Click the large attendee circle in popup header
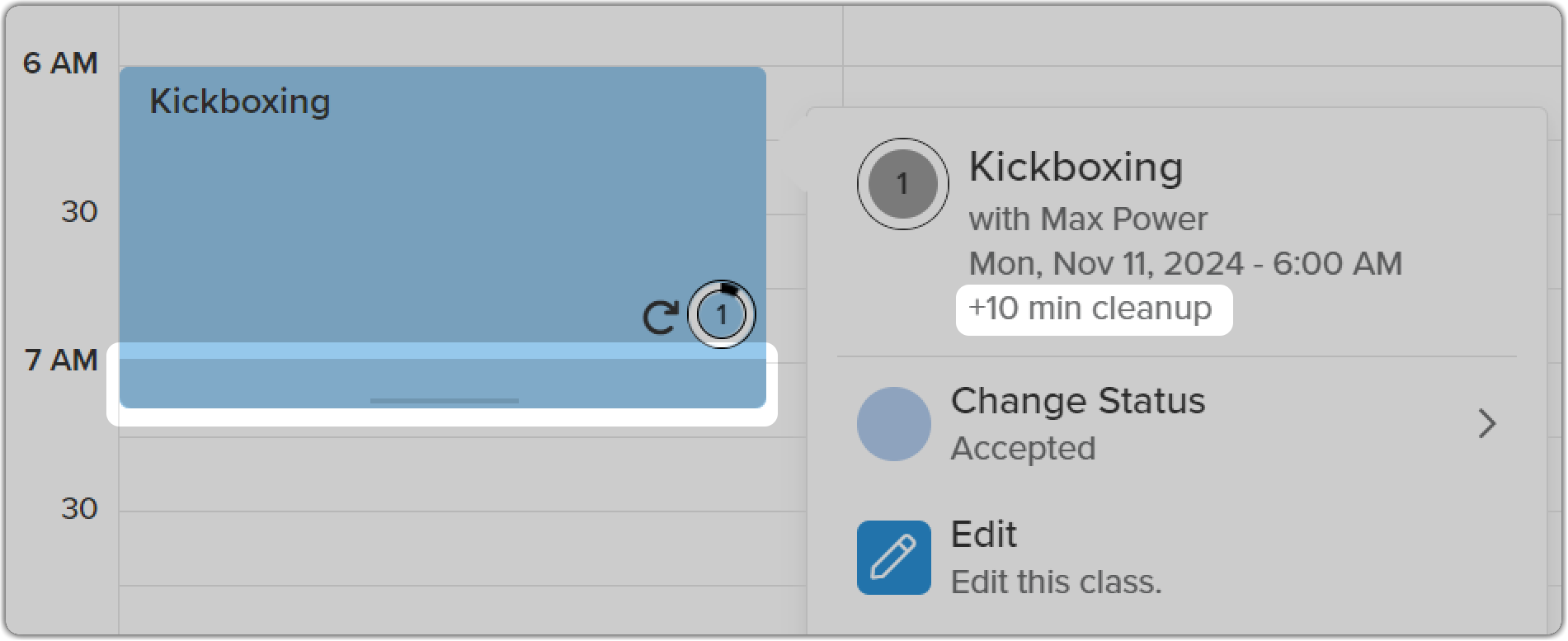Viewport: 1568px width, 641px height. (902, 184)
